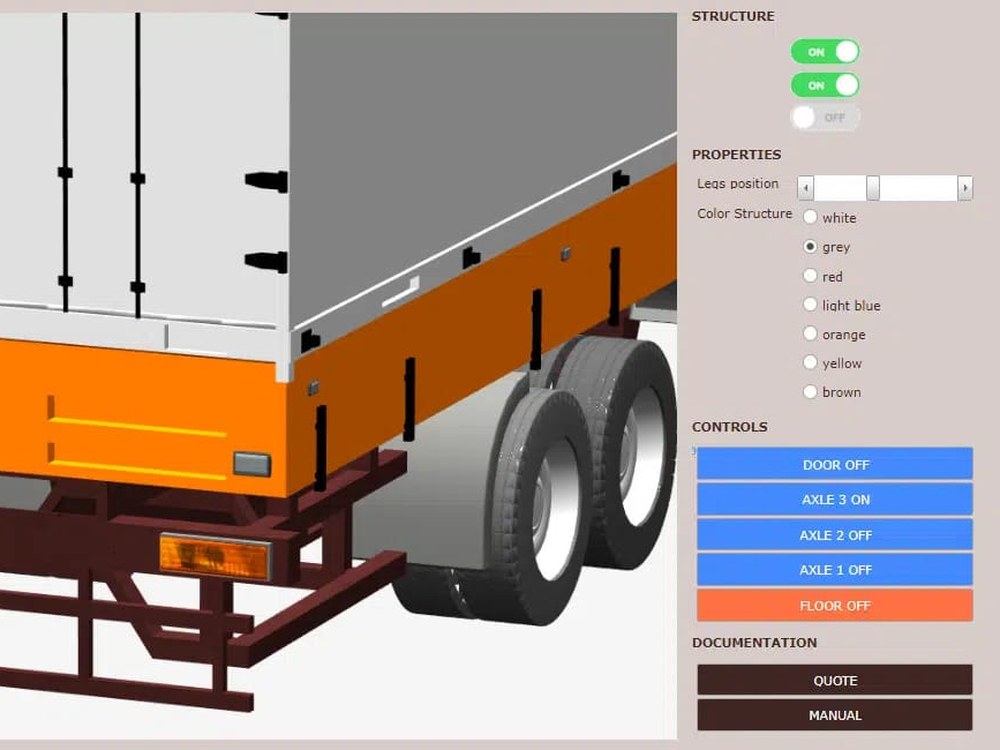The width and height of the screenshot is (1000, 750).
Task: Enable the greyed OFF STRUCTURE toggle
Action: (825, 117)
